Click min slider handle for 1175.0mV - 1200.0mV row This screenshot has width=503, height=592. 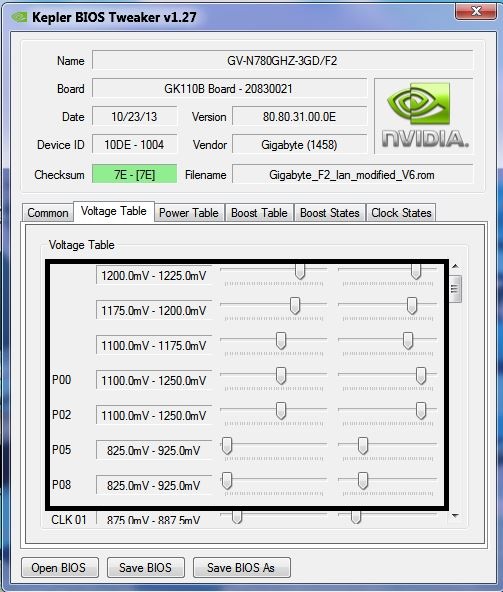click(295, 306)
